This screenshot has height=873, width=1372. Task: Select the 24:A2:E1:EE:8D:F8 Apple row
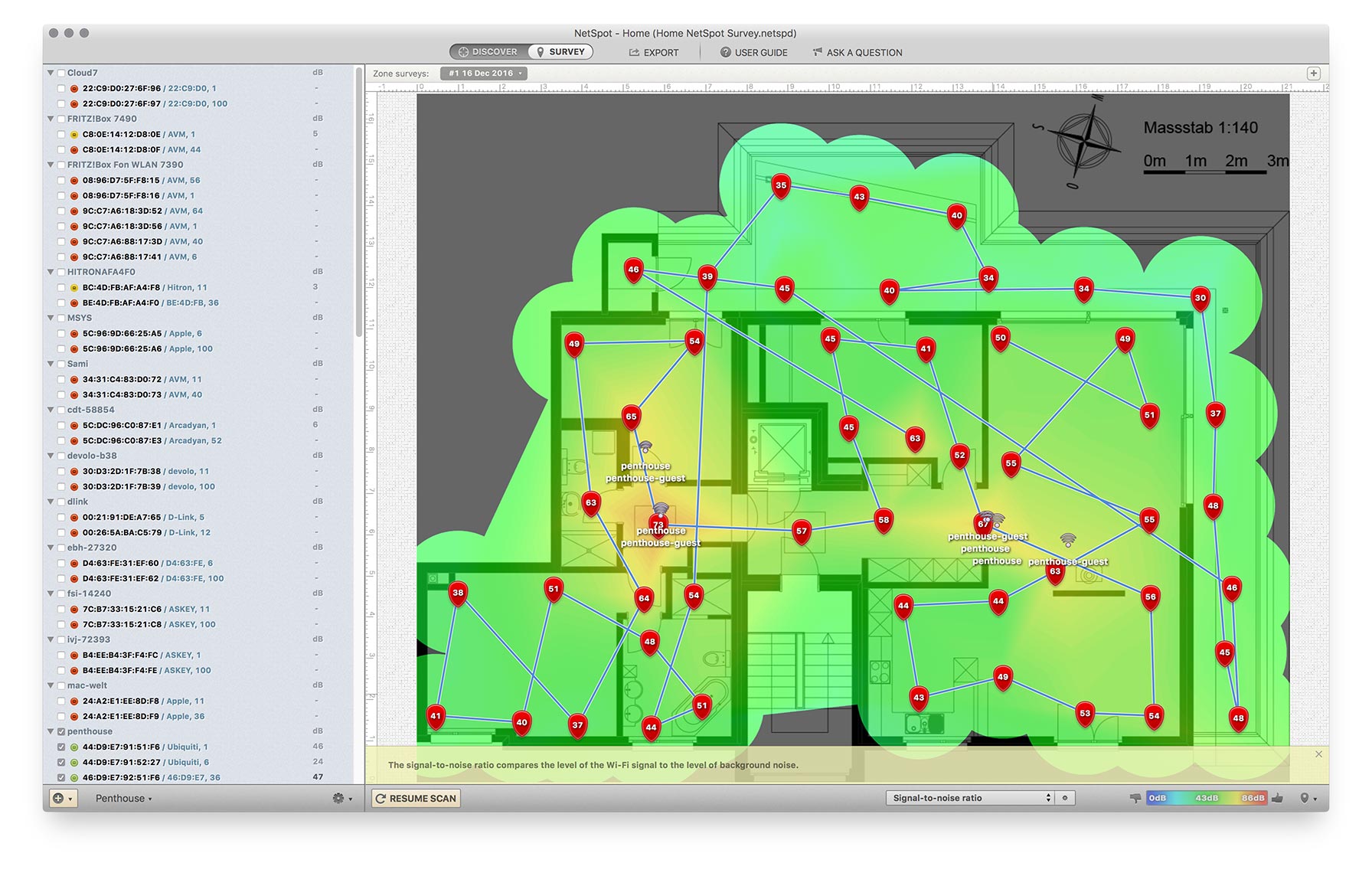tap(199, 701)
